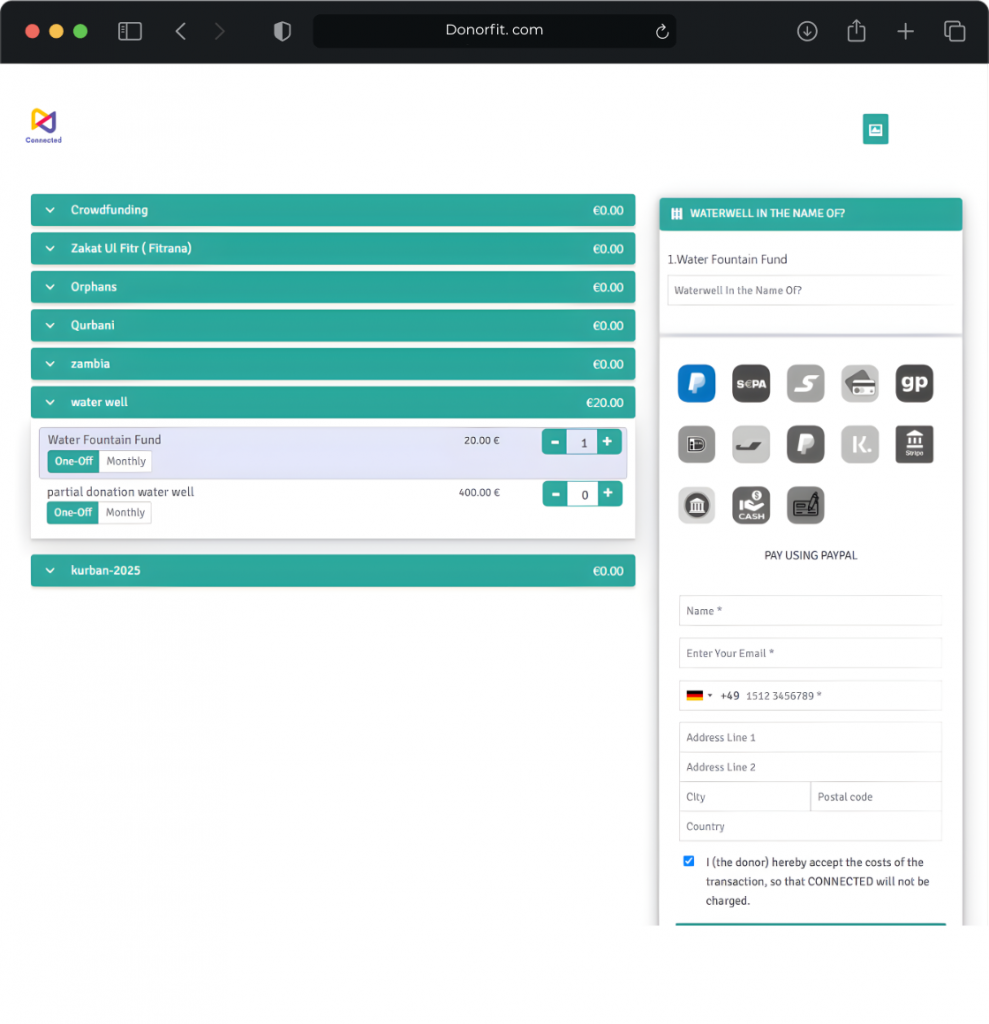Select the credit card payment icon

click(859, 384)
